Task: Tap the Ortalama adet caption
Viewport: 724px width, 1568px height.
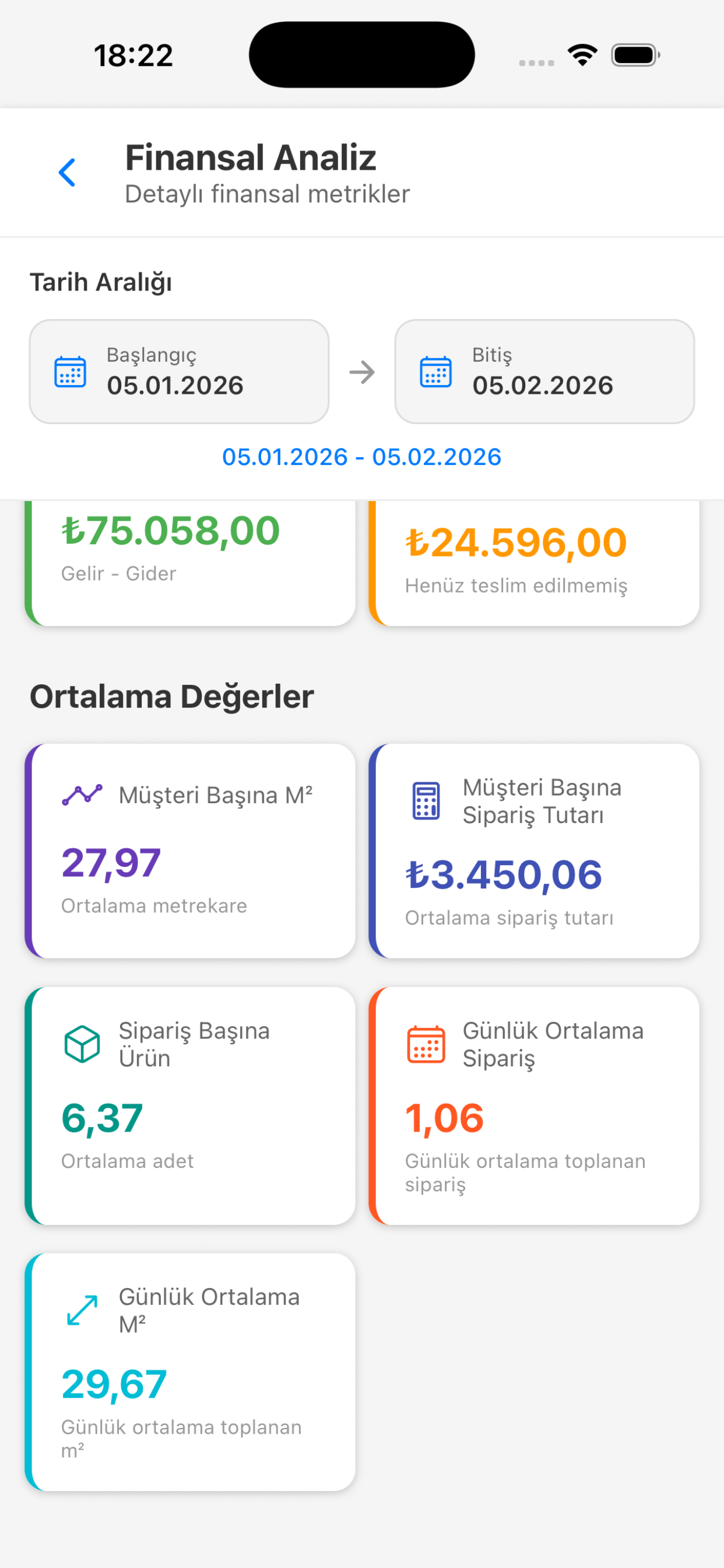Action: coord(127,1161)
